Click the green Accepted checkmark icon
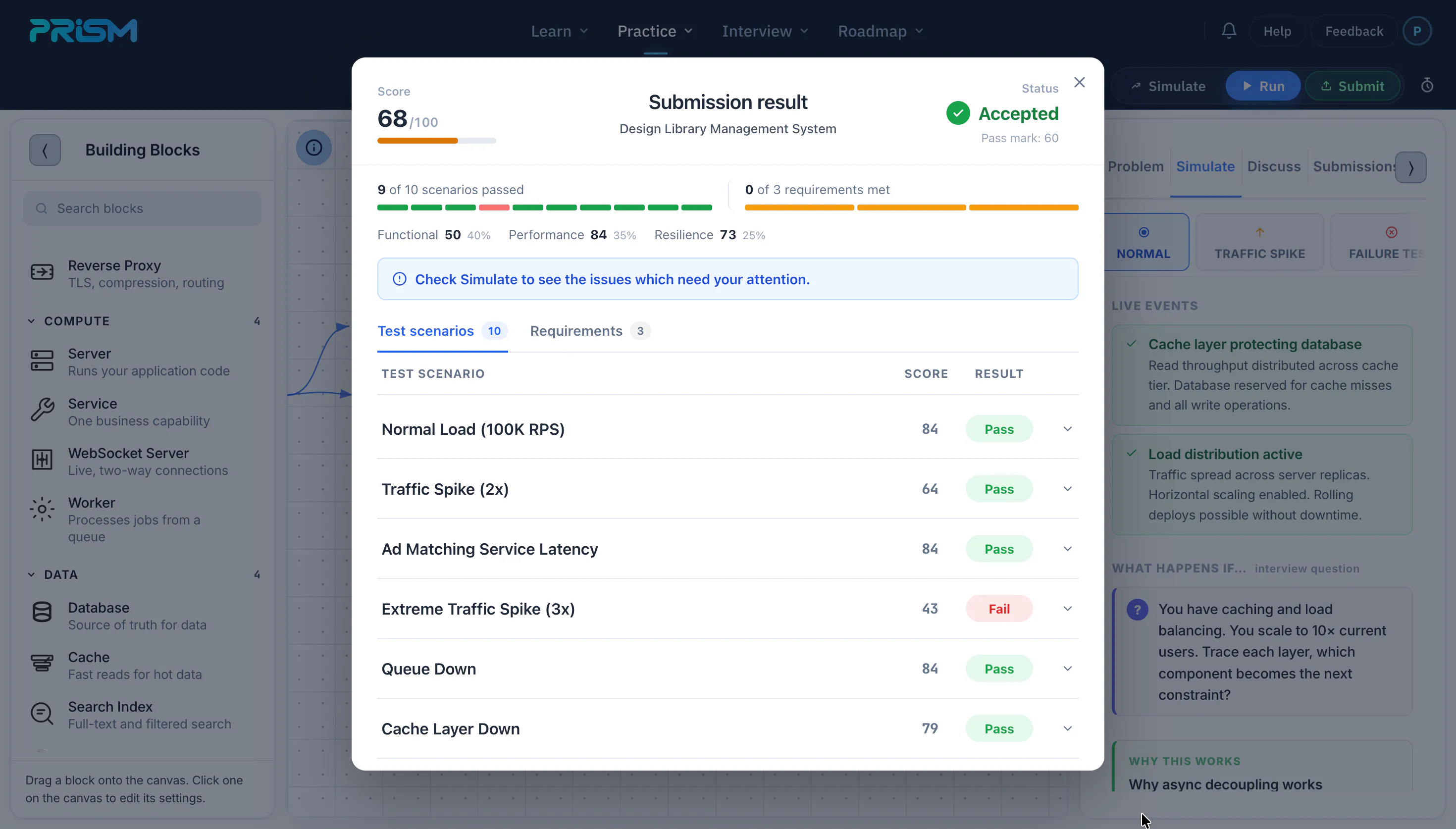Viewport: 1456px width, 829px height. (958, 113)
